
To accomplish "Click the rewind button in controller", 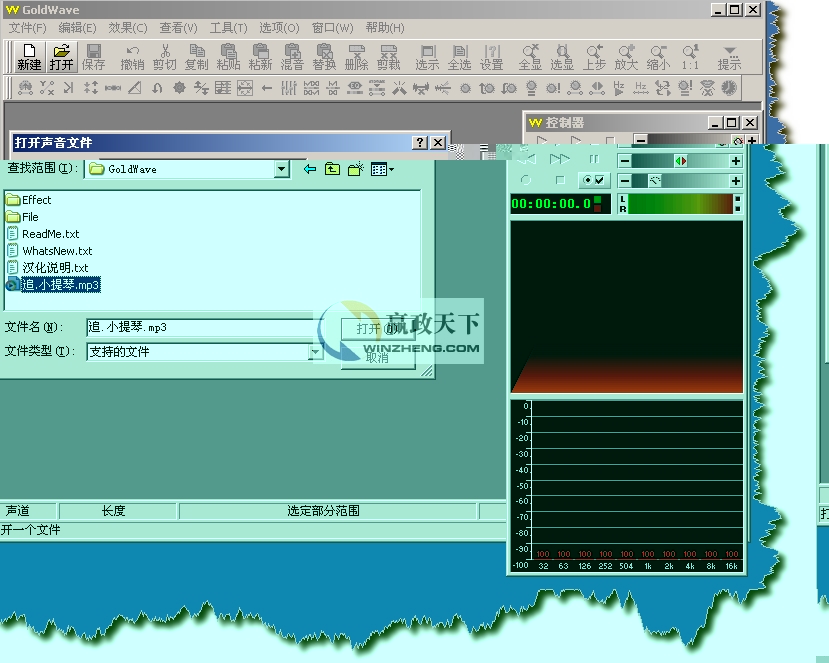I will tap(527, 159).
